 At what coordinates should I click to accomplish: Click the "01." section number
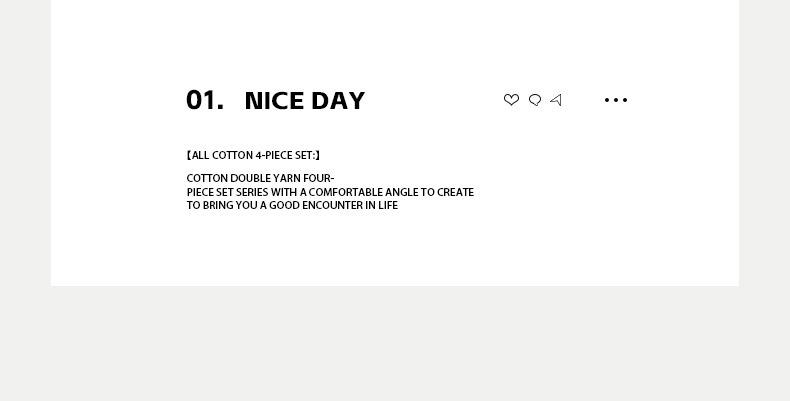(x=204, y=101)
